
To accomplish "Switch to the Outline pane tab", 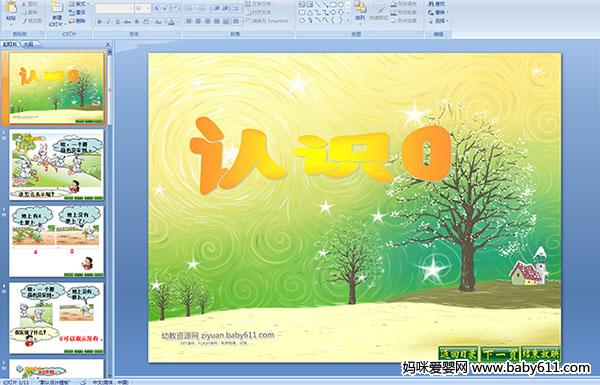I will [29, 44].
